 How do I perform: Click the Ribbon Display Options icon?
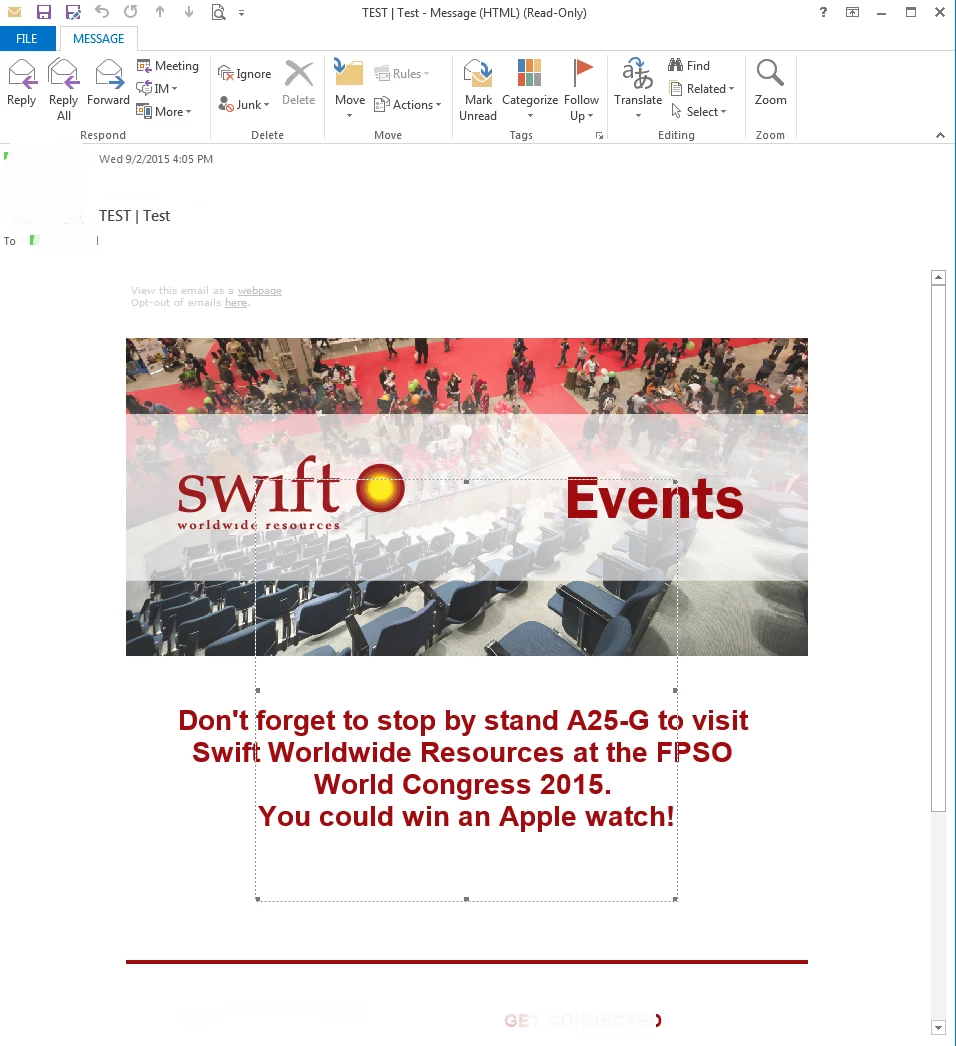point(853,12)
